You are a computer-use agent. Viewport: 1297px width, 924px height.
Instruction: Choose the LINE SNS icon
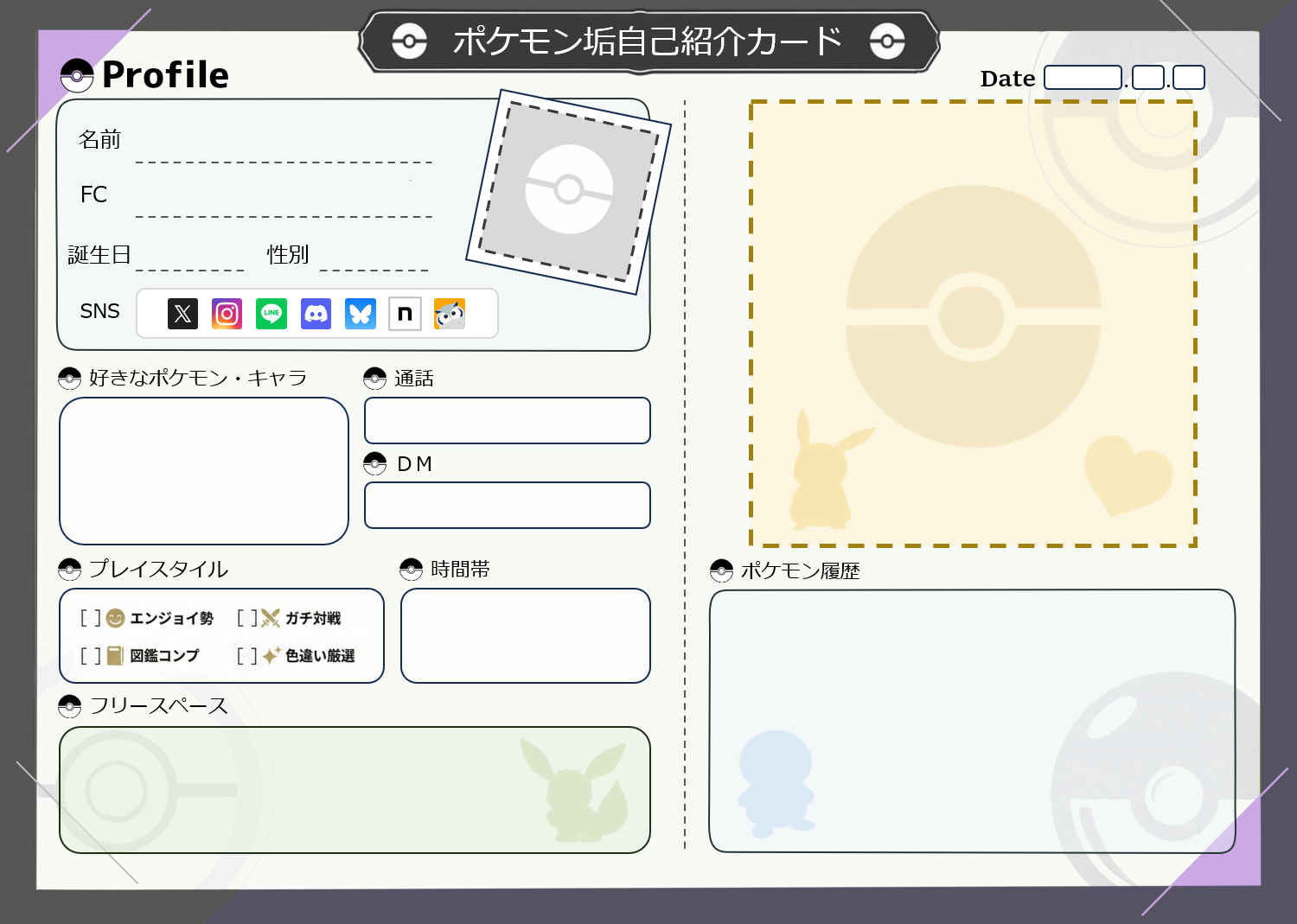[272, 314]
